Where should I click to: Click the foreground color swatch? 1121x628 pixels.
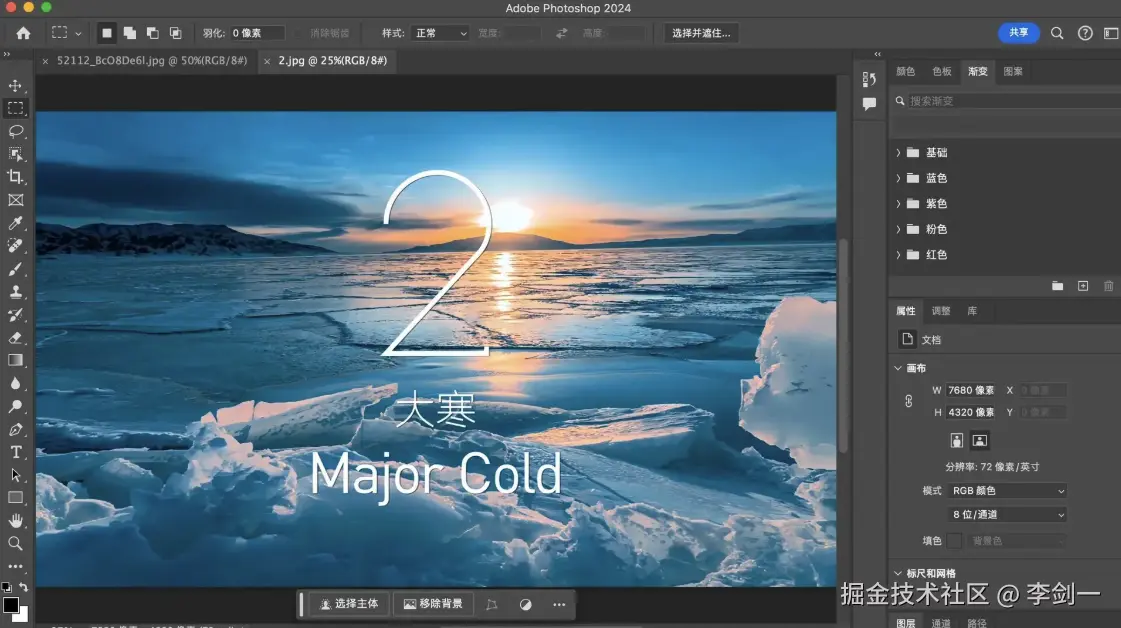click(10, 605)
